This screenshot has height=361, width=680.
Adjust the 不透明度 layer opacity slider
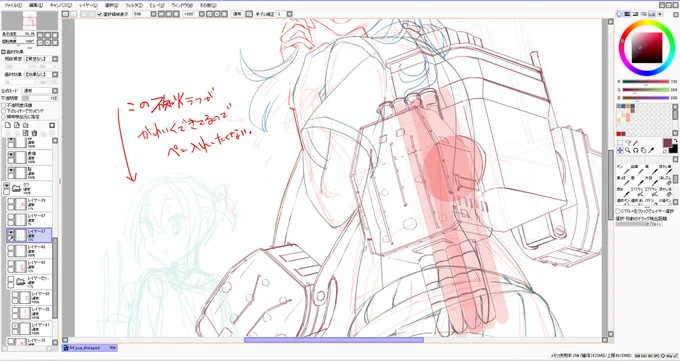(x=39, y=98)
